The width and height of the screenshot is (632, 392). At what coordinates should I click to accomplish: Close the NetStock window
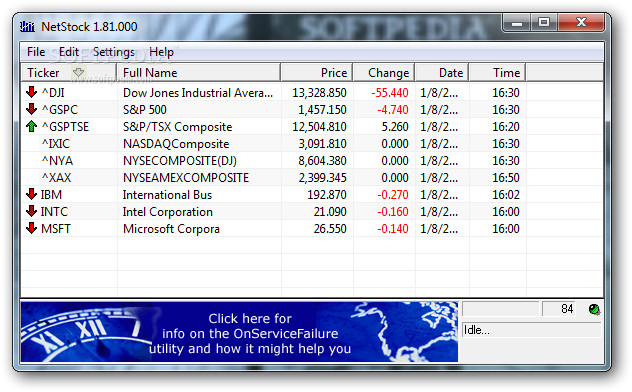(581, 23)
